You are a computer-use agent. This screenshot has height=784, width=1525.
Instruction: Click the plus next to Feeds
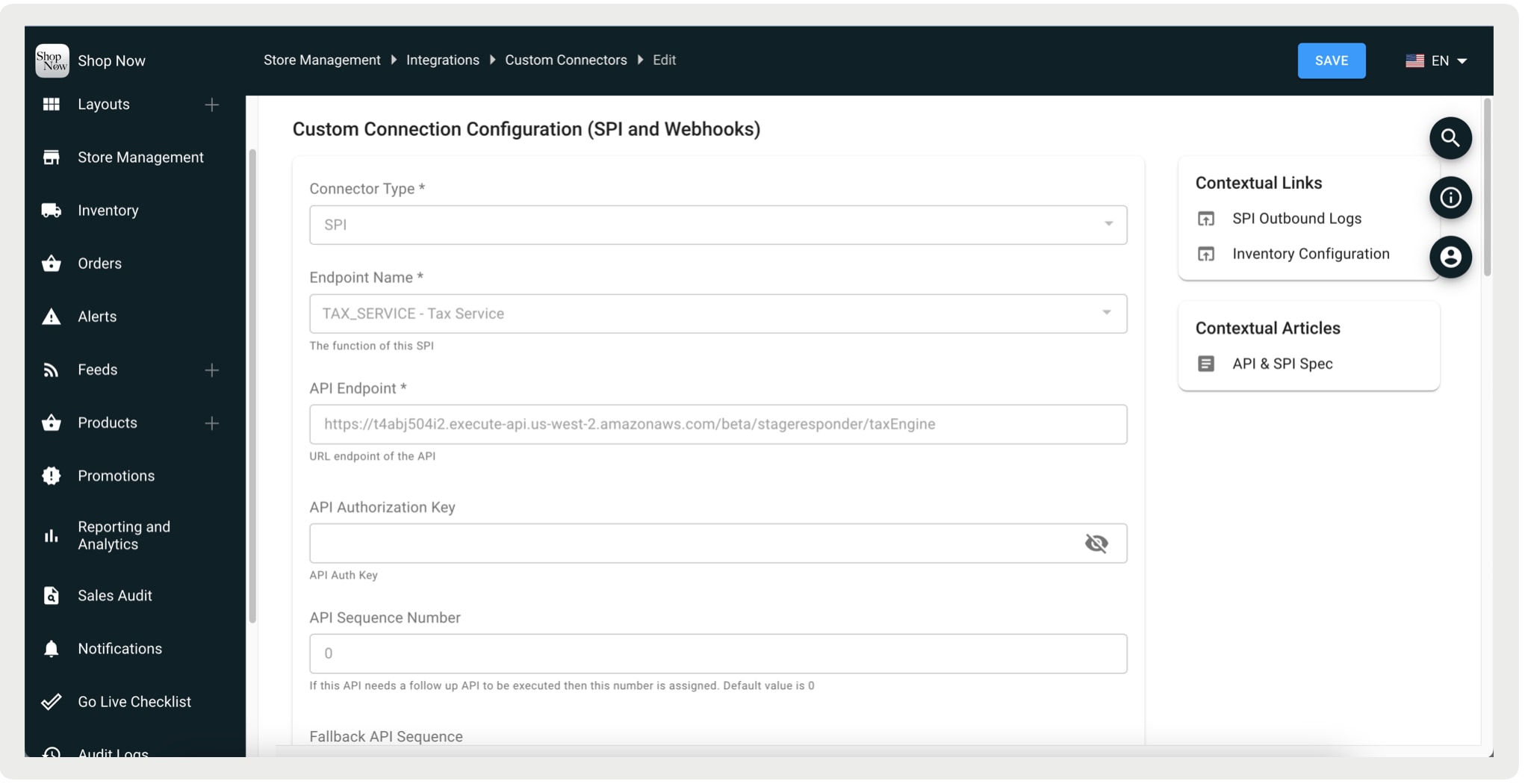tap(212, 369)
